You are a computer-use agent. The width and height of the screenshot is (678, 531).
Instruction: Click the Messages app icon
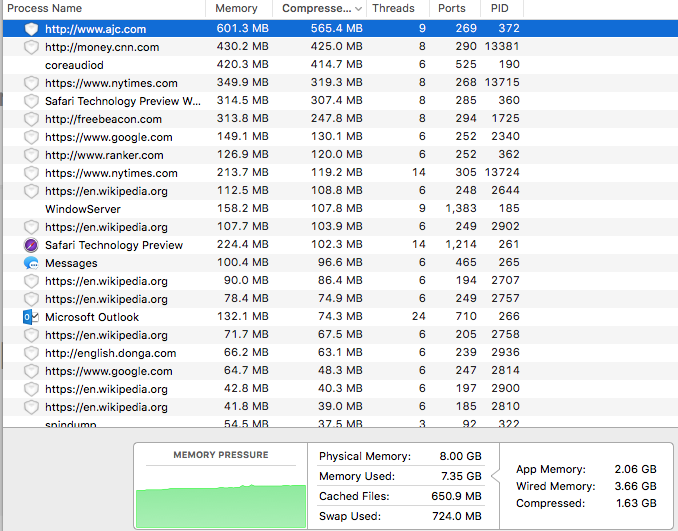[31, 263]
